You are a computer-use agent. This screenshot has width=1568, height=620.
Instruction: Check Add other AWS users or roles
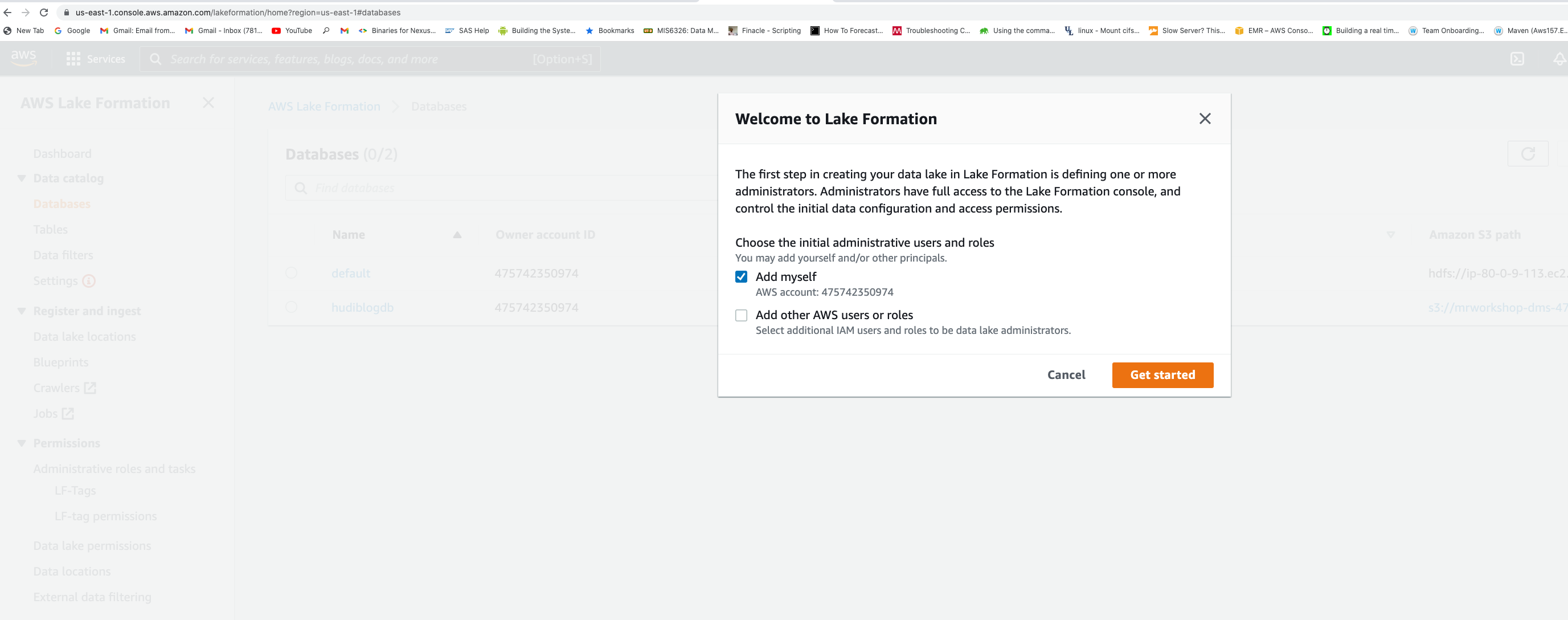click(741, 315)
